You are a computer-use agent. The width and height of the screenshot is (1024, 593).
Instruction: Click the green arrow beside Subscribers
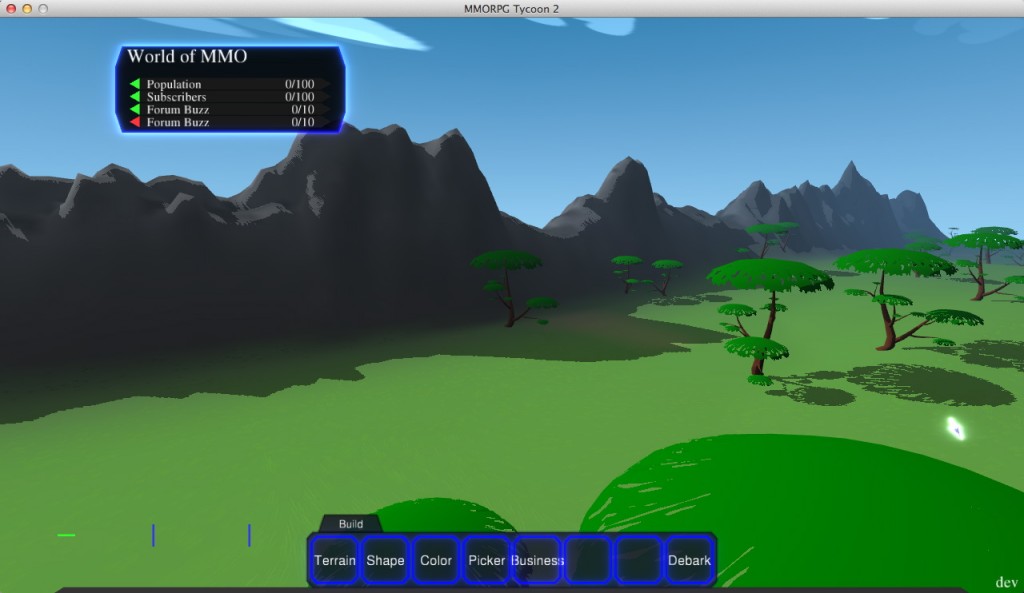coord(135,97)
